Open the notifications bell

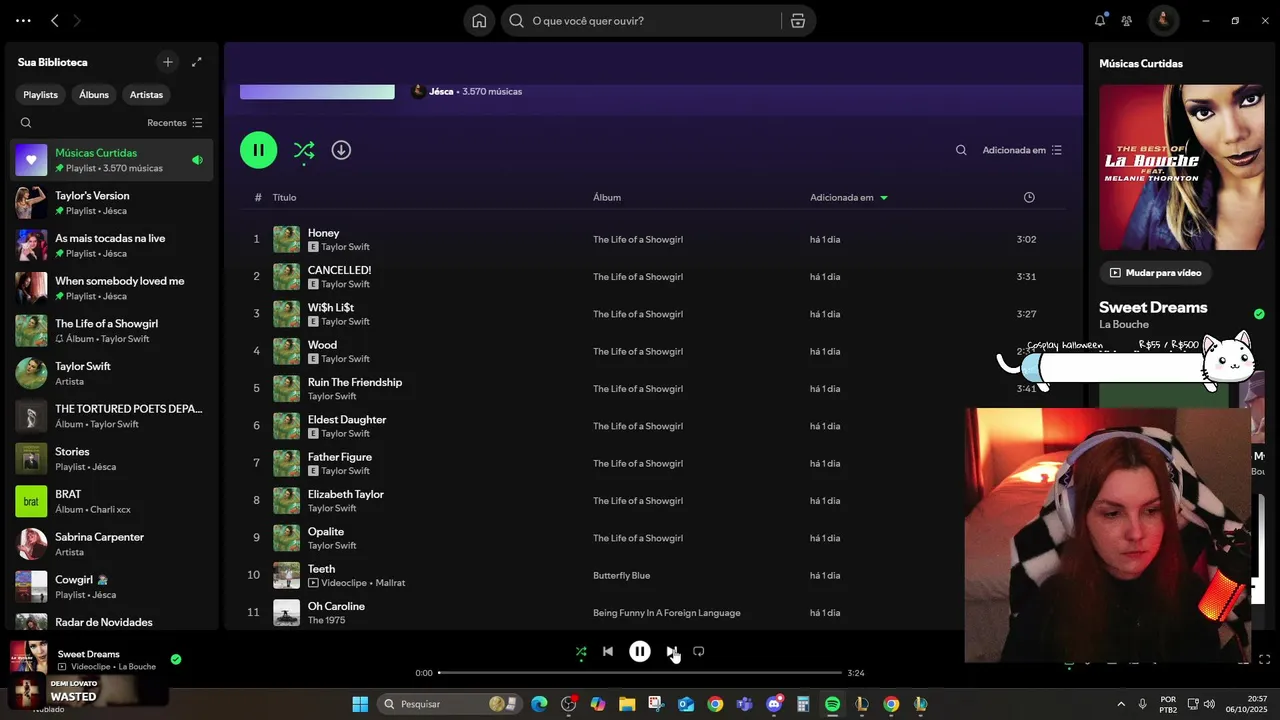(1100, 20)
